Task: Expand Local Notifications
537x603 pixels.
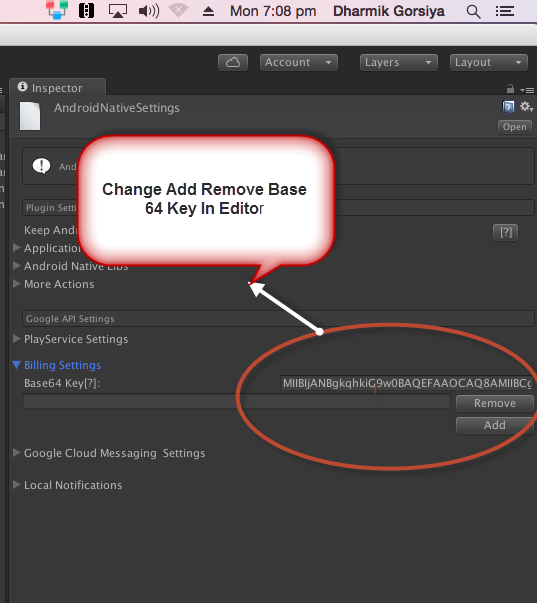Action: (16, 485)
